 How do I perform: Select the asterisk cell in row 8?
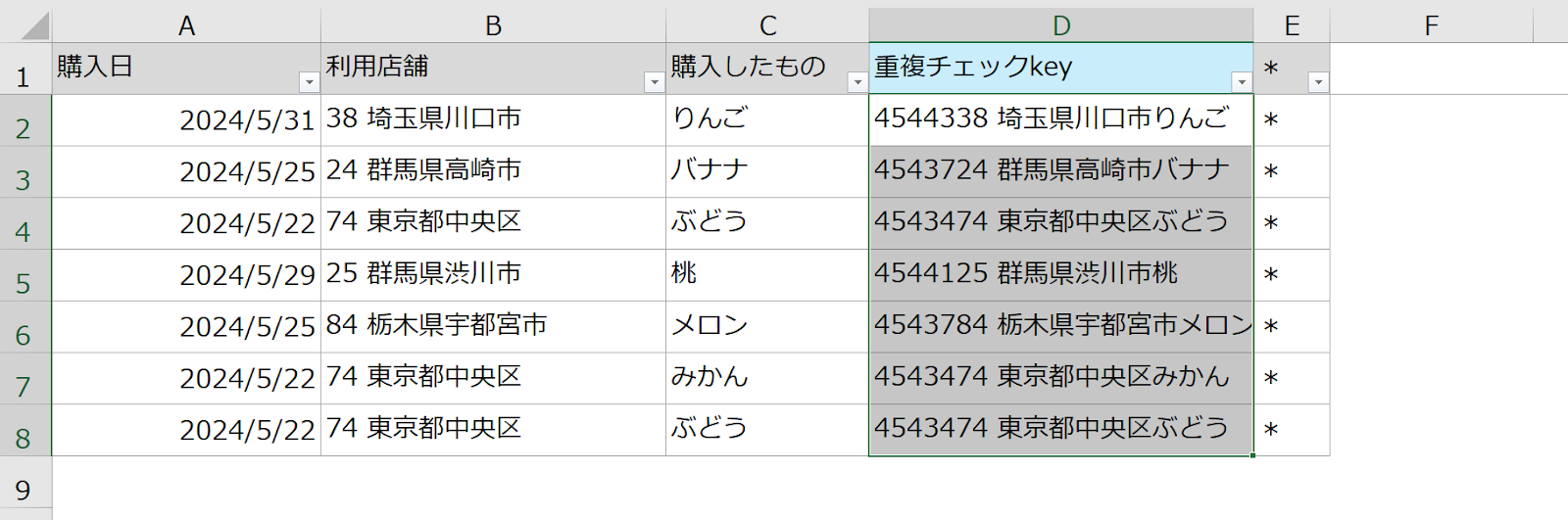1292,431
